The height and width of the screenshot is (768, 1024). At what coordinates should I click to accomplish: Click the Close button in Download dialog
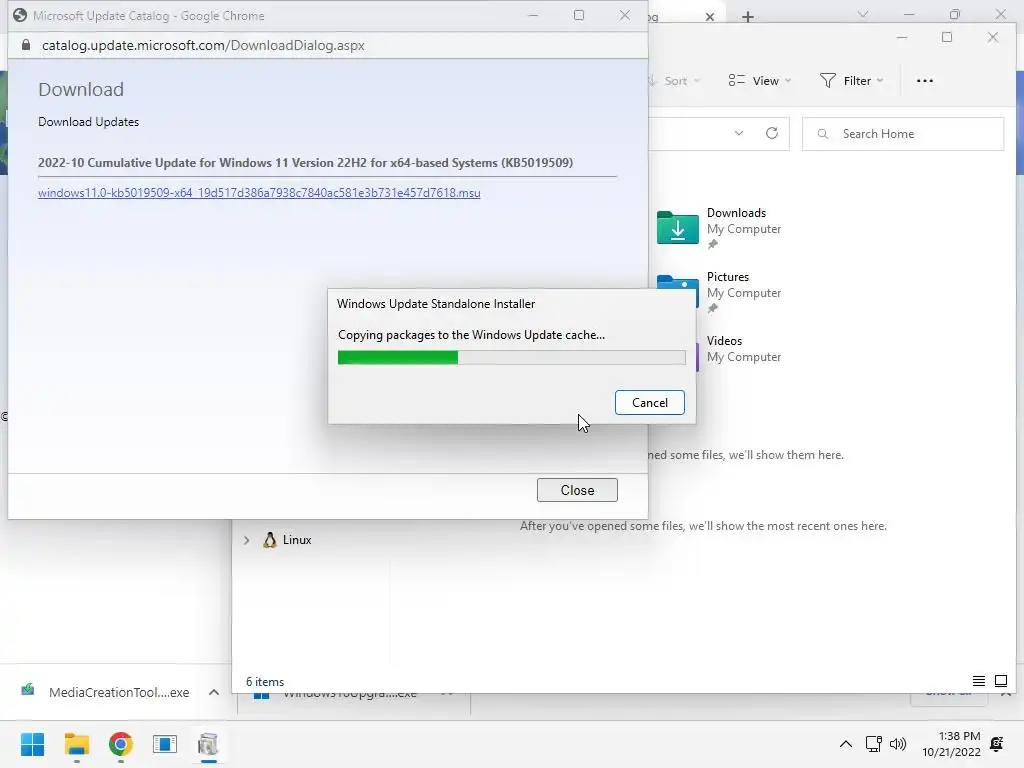point(577,490)
